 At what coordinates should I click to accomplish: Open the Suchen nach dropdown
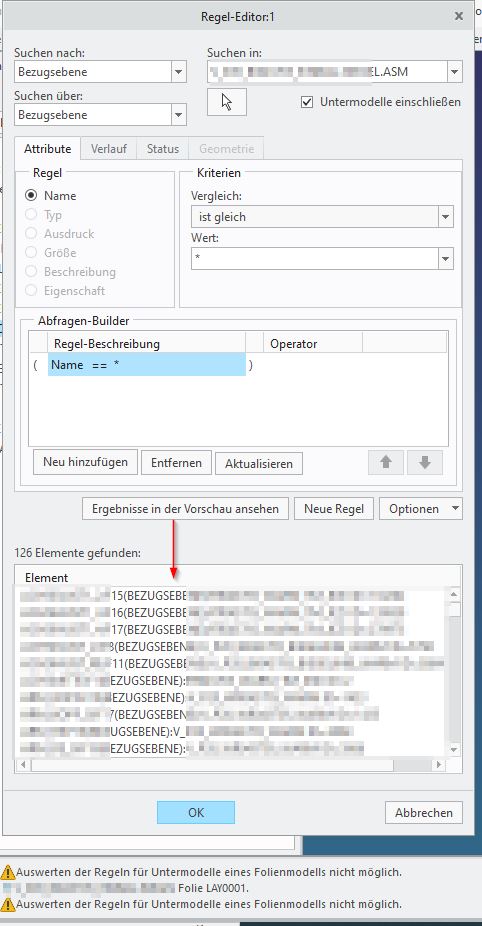(178, 72)
